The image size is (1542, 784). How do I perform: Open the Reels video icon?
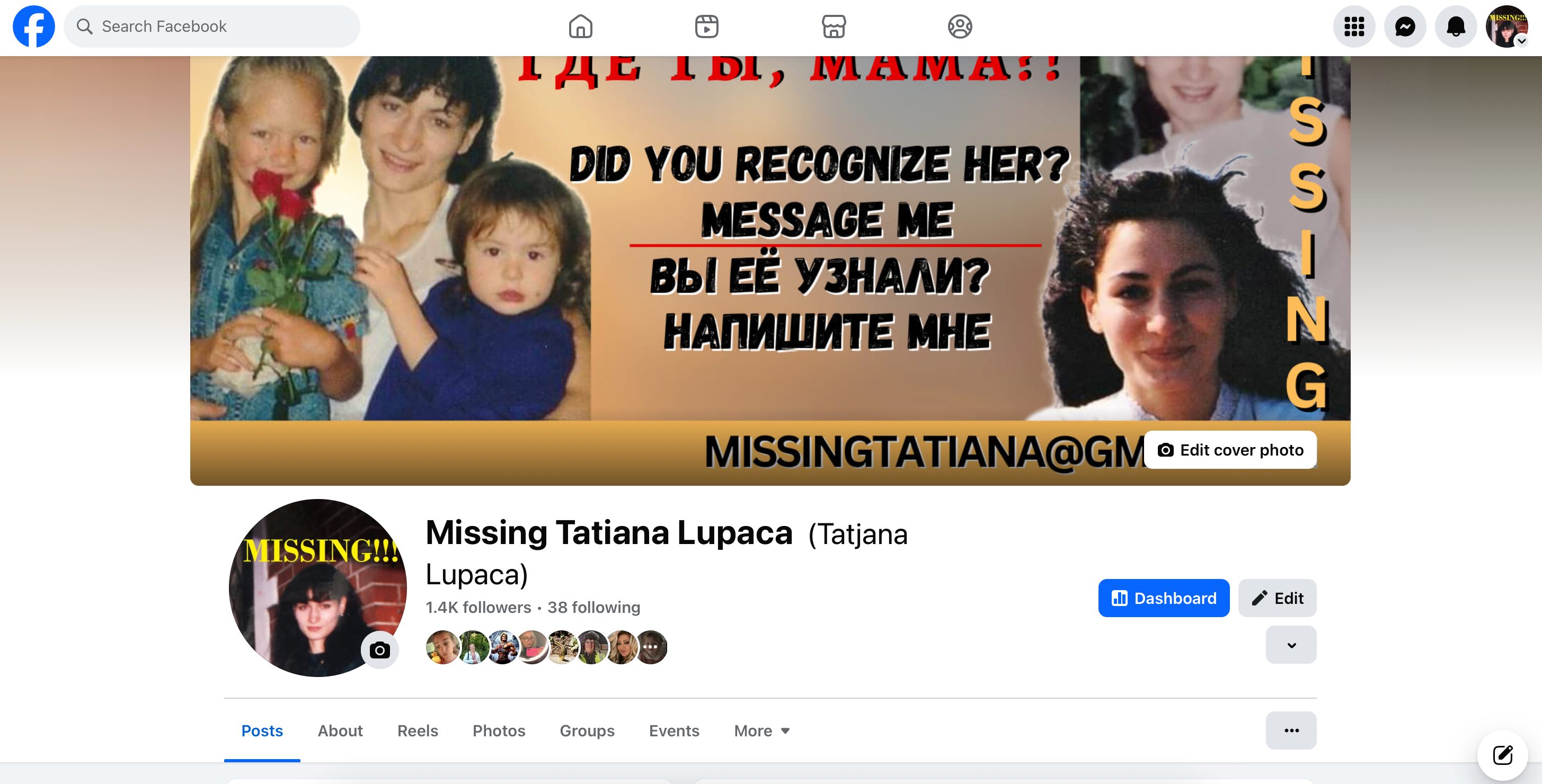(706, 26)
